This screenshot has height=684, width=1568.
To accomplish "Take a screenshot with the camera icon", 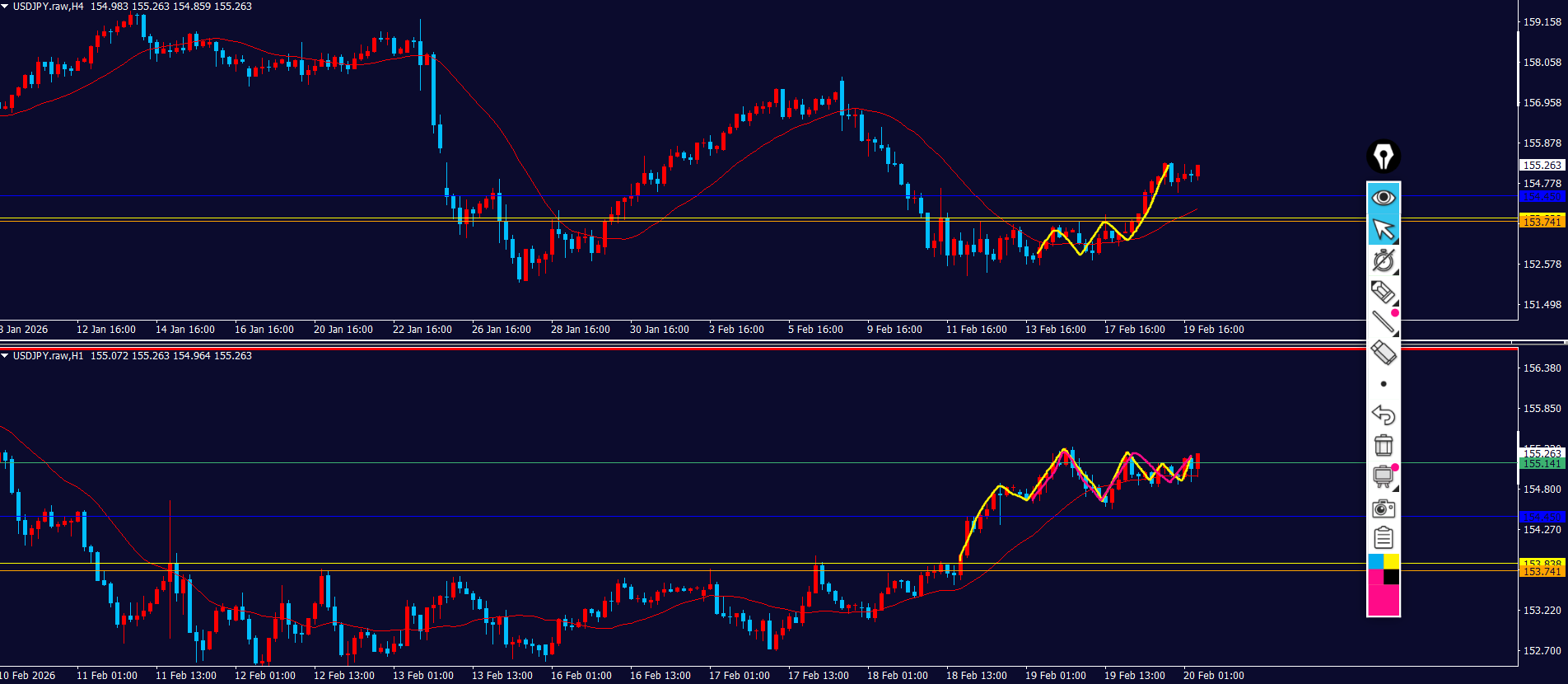I will tap(1384, 508).
